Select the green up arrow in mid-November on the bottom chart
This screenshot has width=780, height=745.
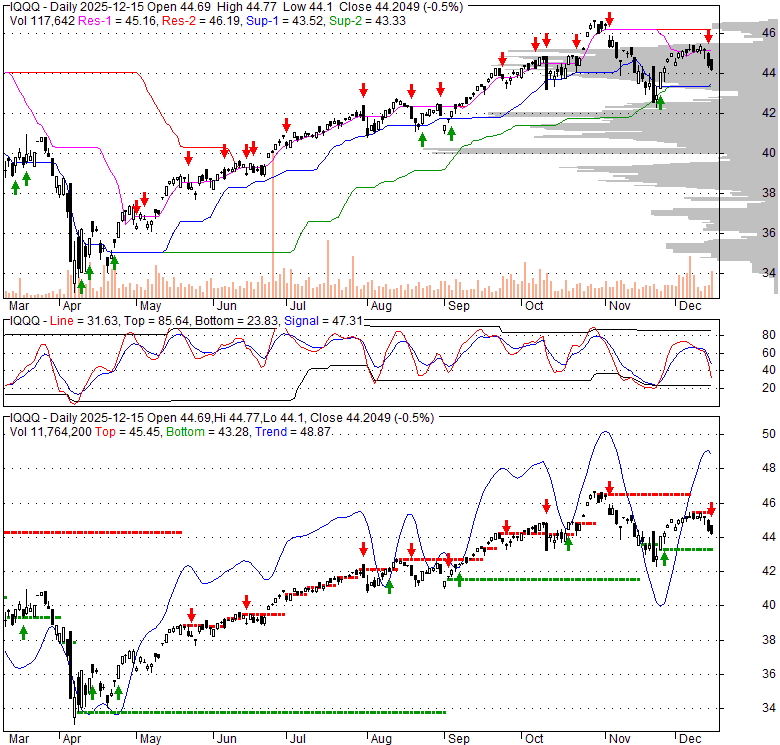point(664,559)
